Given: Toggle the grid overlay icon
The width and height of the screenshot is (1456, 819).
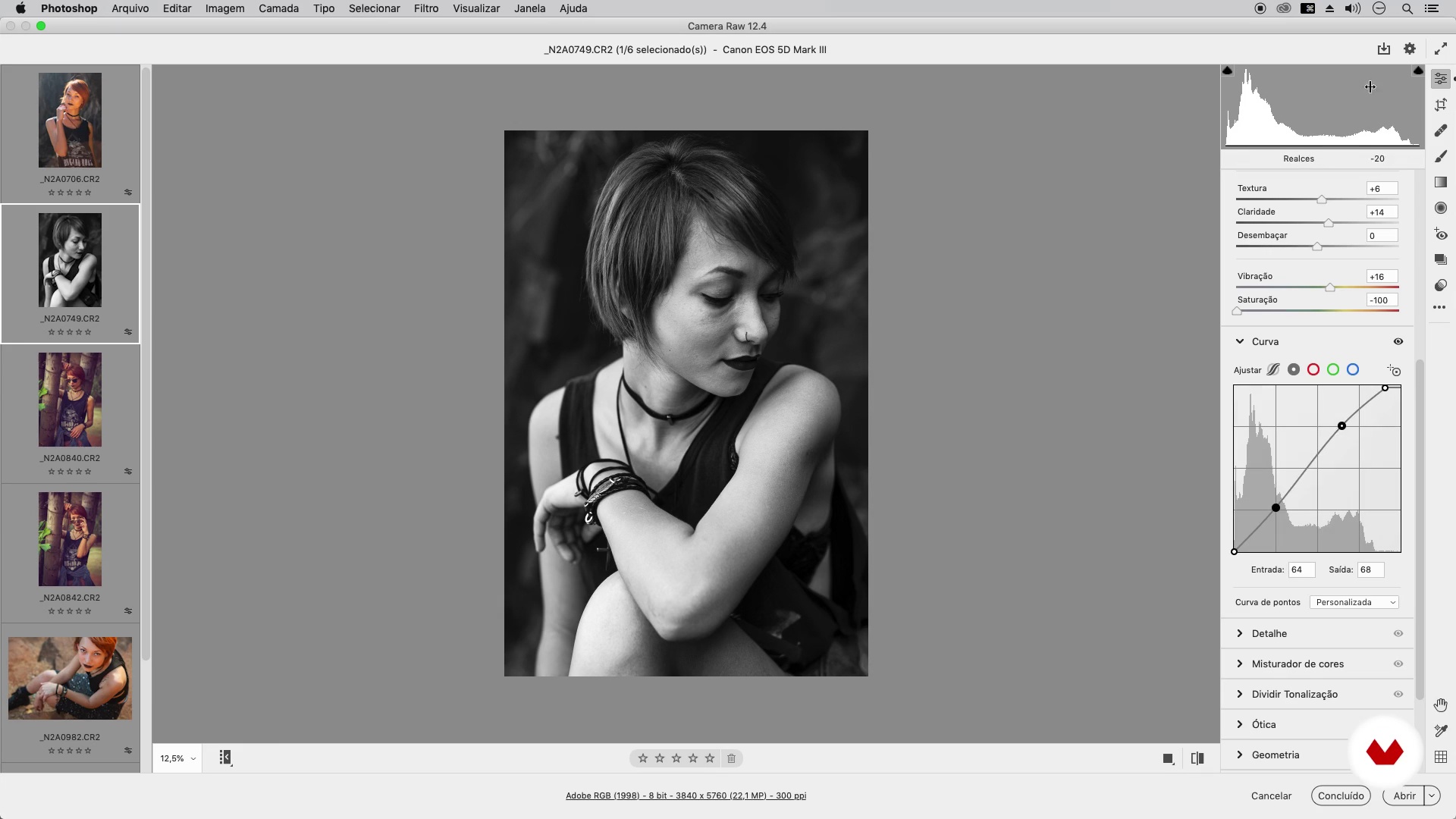Looking at the screenshot, I should [1441, 757].
